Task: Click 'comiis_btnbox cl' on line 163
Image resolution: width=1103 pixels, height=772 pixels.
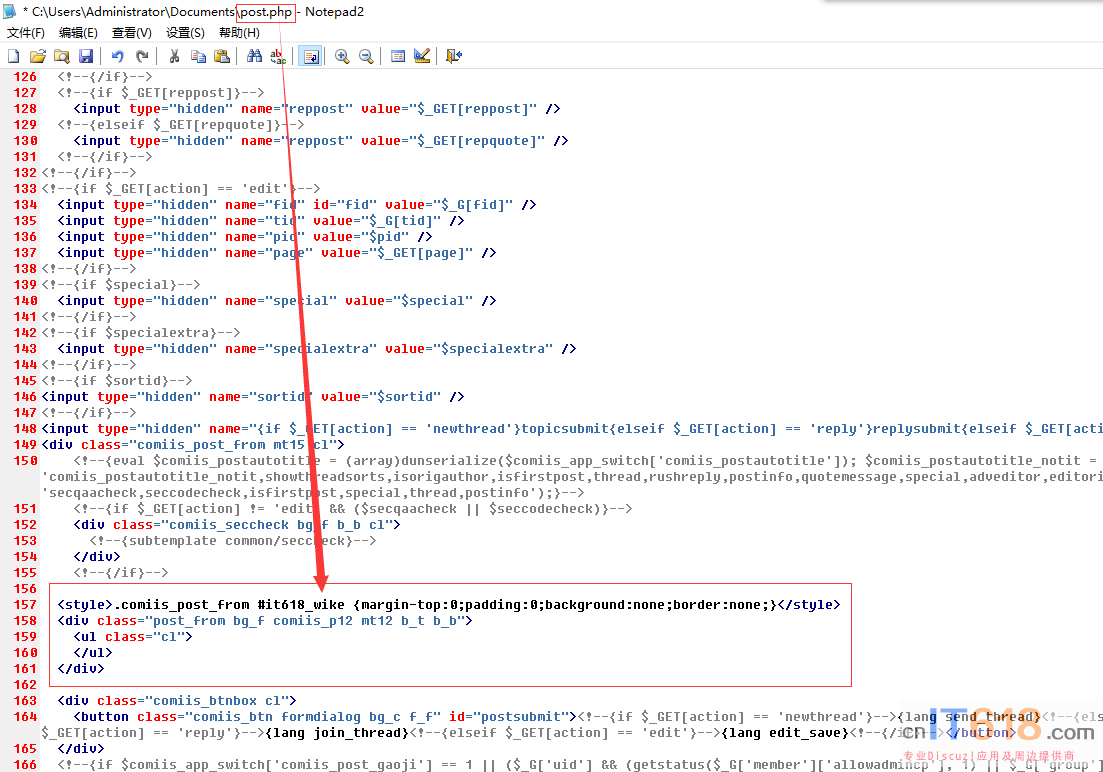Action: [217, 701]
